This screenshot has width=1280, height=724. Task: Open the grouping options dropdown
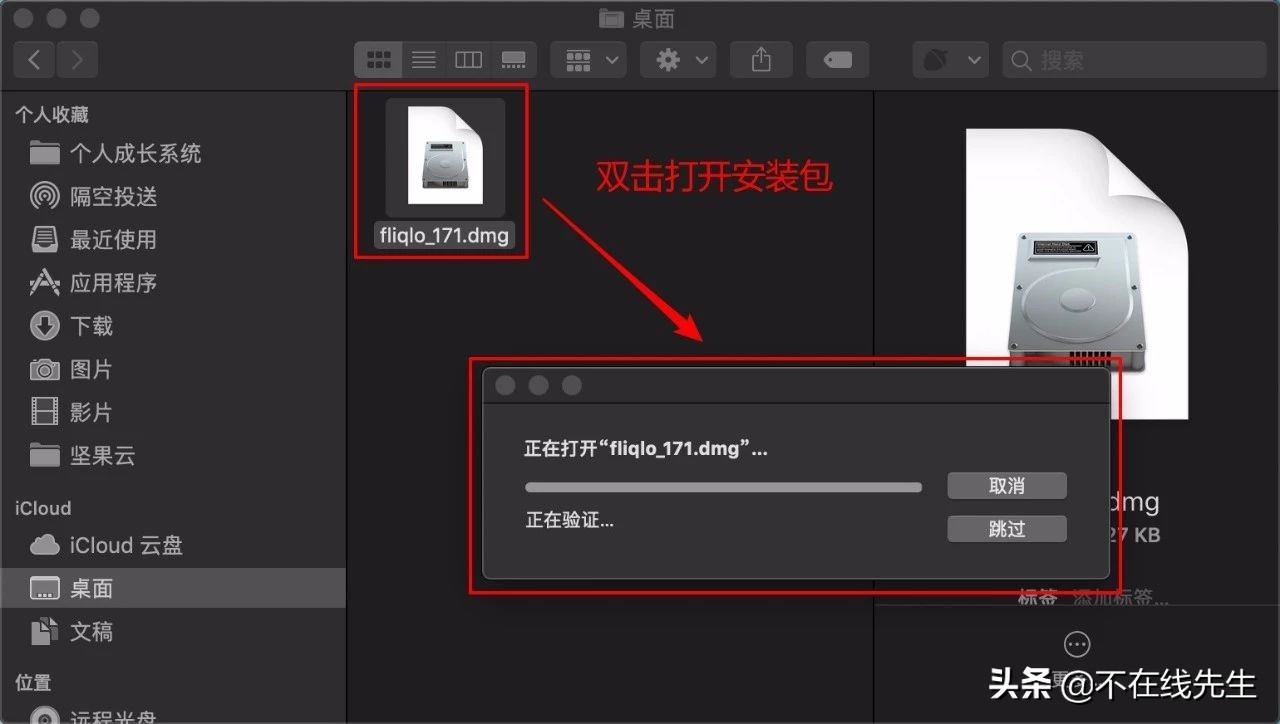(x=588, y=59)
